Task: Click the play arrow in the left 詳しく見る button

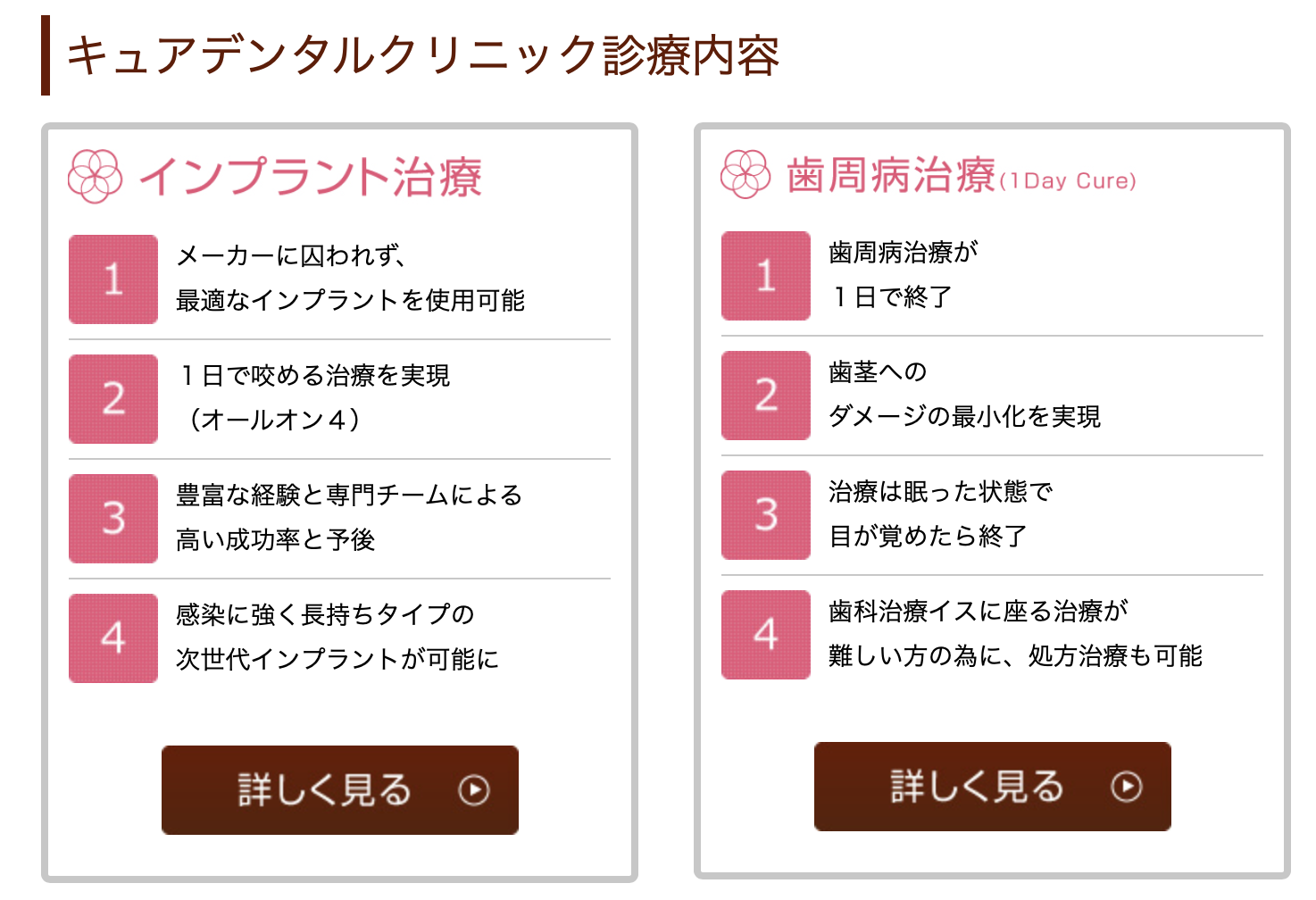Action: [x=474, y=789]
